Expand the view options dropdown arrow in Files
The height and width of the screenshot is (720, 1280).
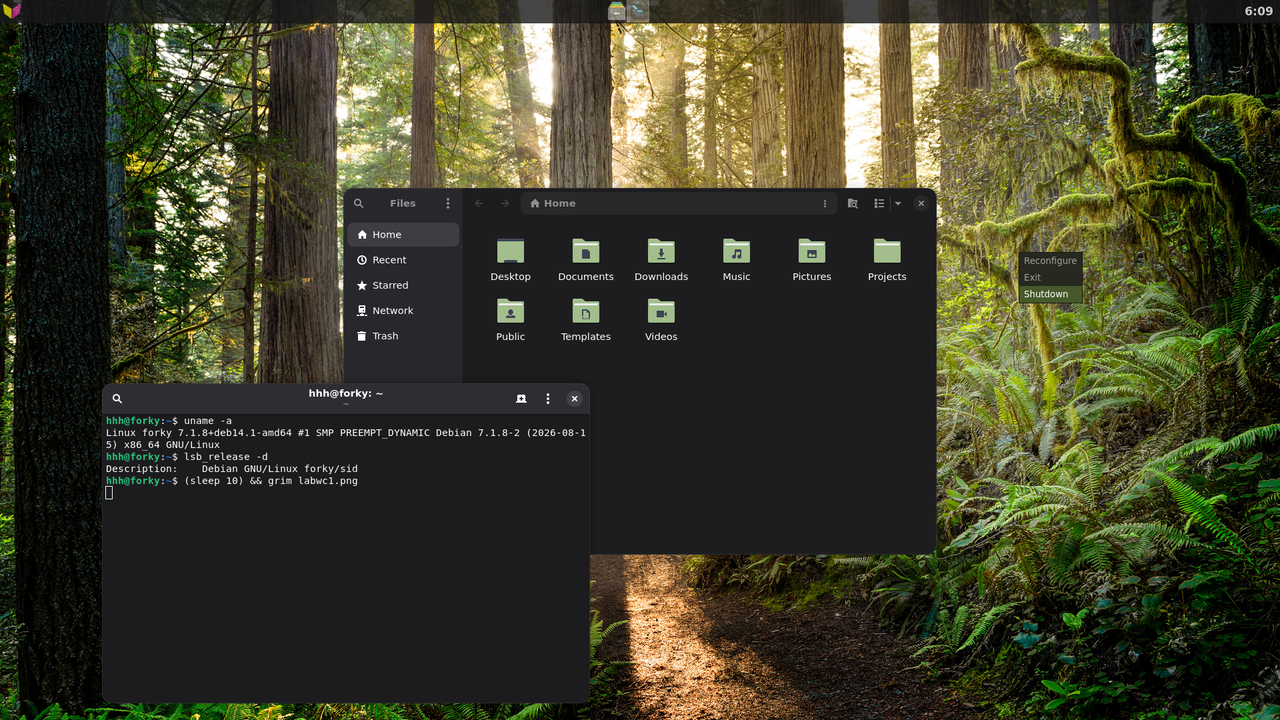[898, 203]
